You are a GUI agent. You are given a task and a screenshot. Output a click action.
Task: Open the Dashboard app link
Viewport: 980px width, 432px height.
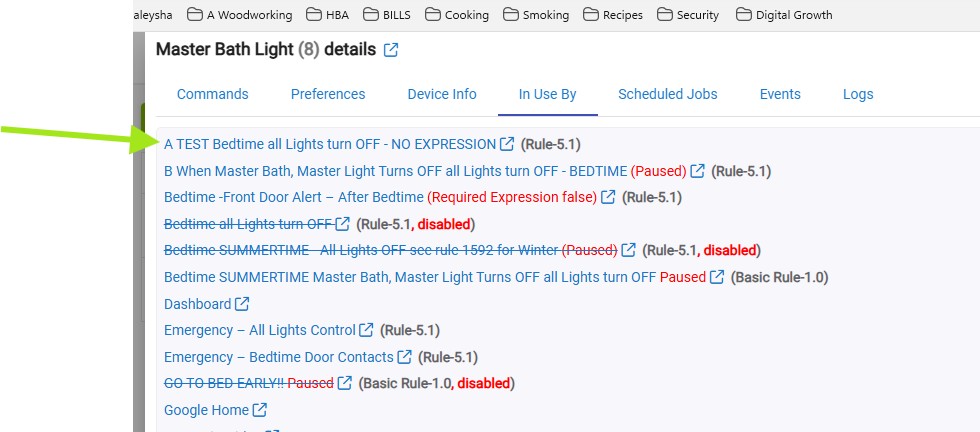click(x=198, y=304)
